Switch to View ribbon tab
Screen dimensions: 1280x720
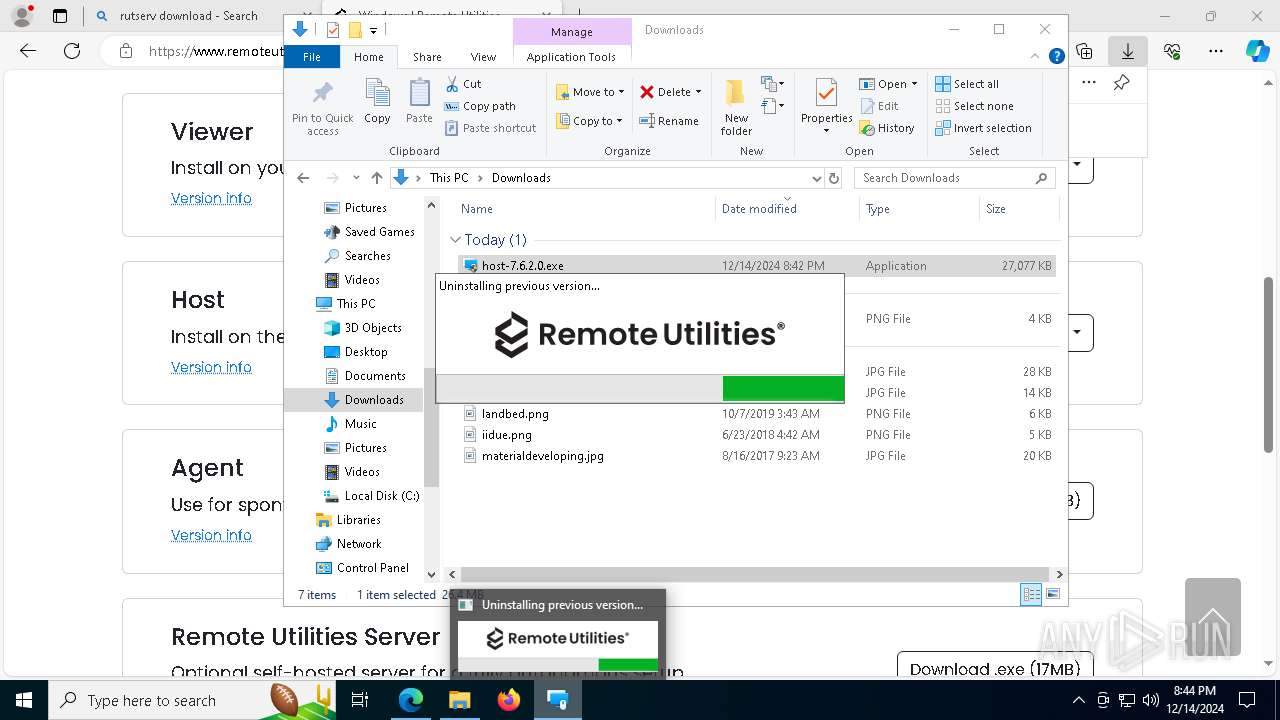[483, 57]
